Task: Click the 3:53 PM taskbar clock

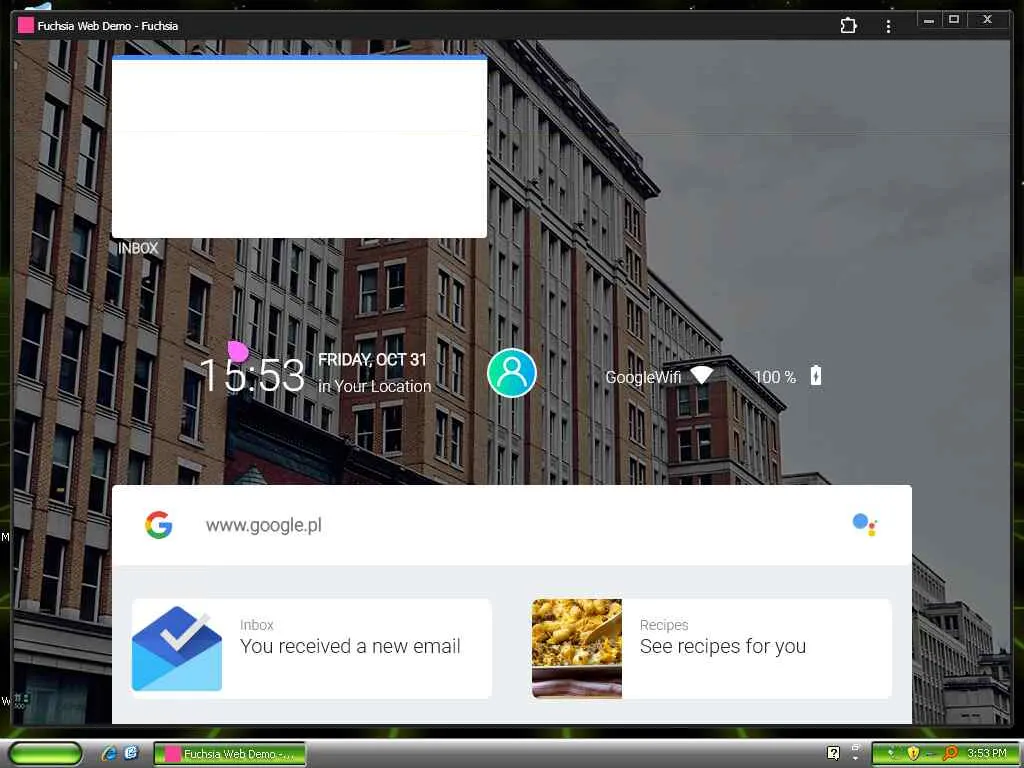Action: coord(987,753)
